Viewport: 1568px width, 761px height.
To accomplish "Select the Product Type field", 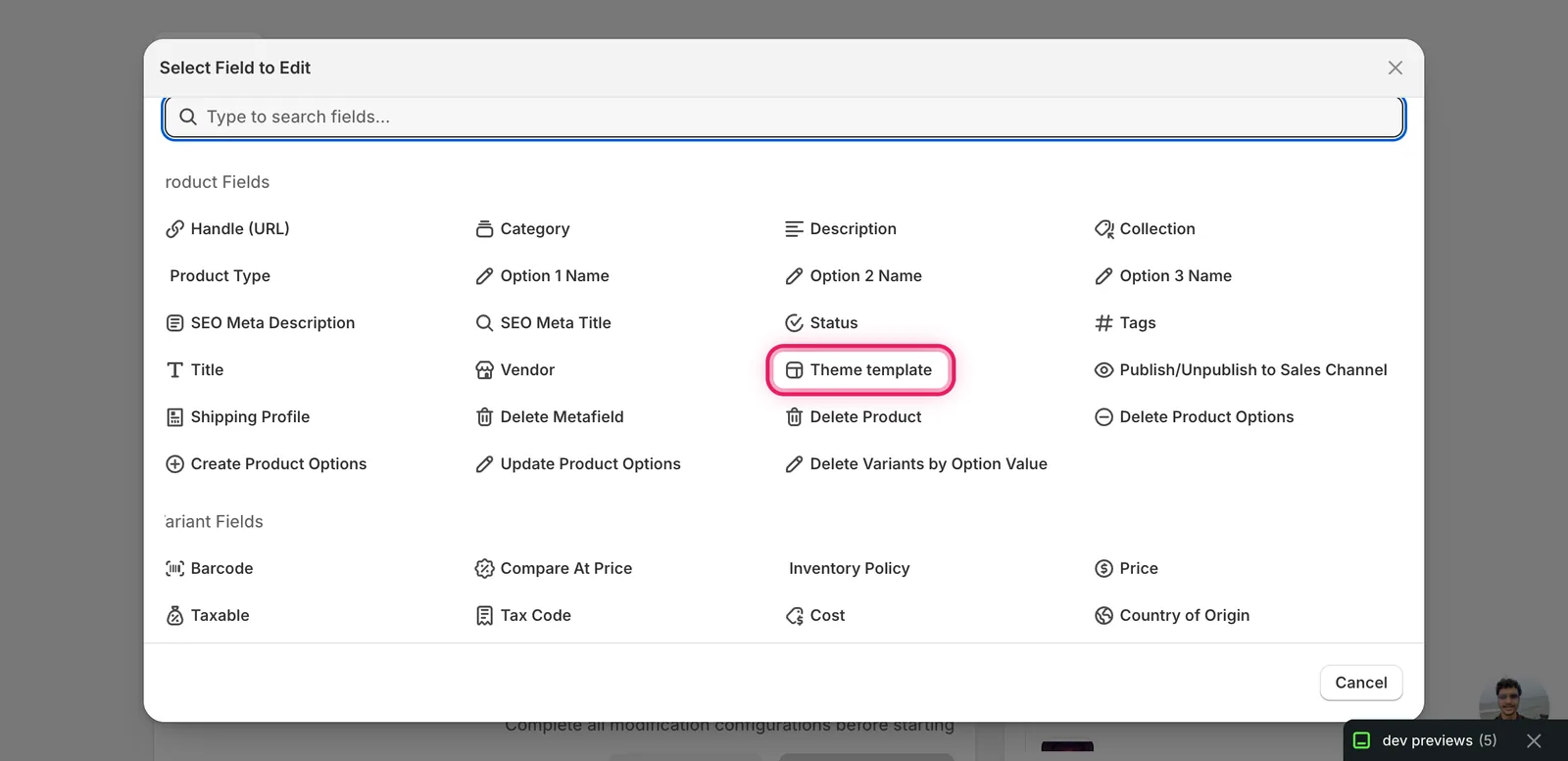I will 220,276.
